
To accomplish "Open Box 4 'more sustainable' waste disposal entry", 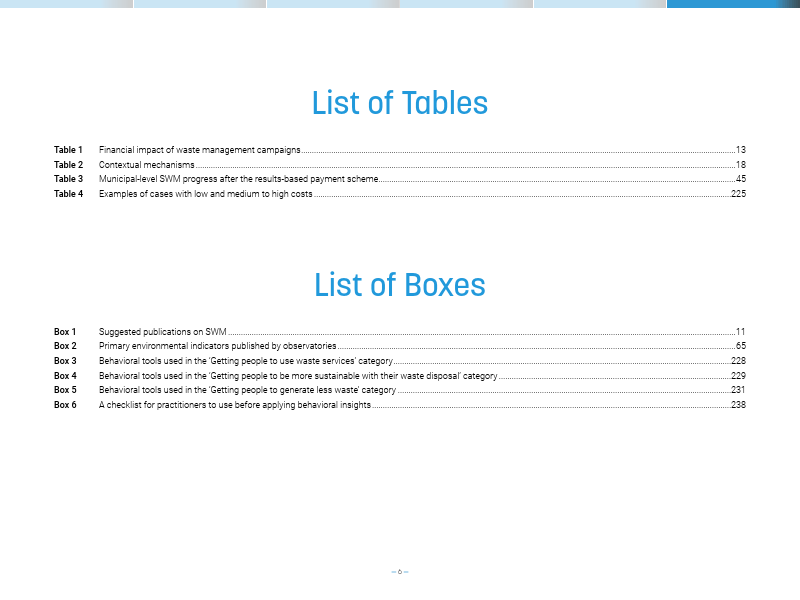I will click(x=297, y=376).
